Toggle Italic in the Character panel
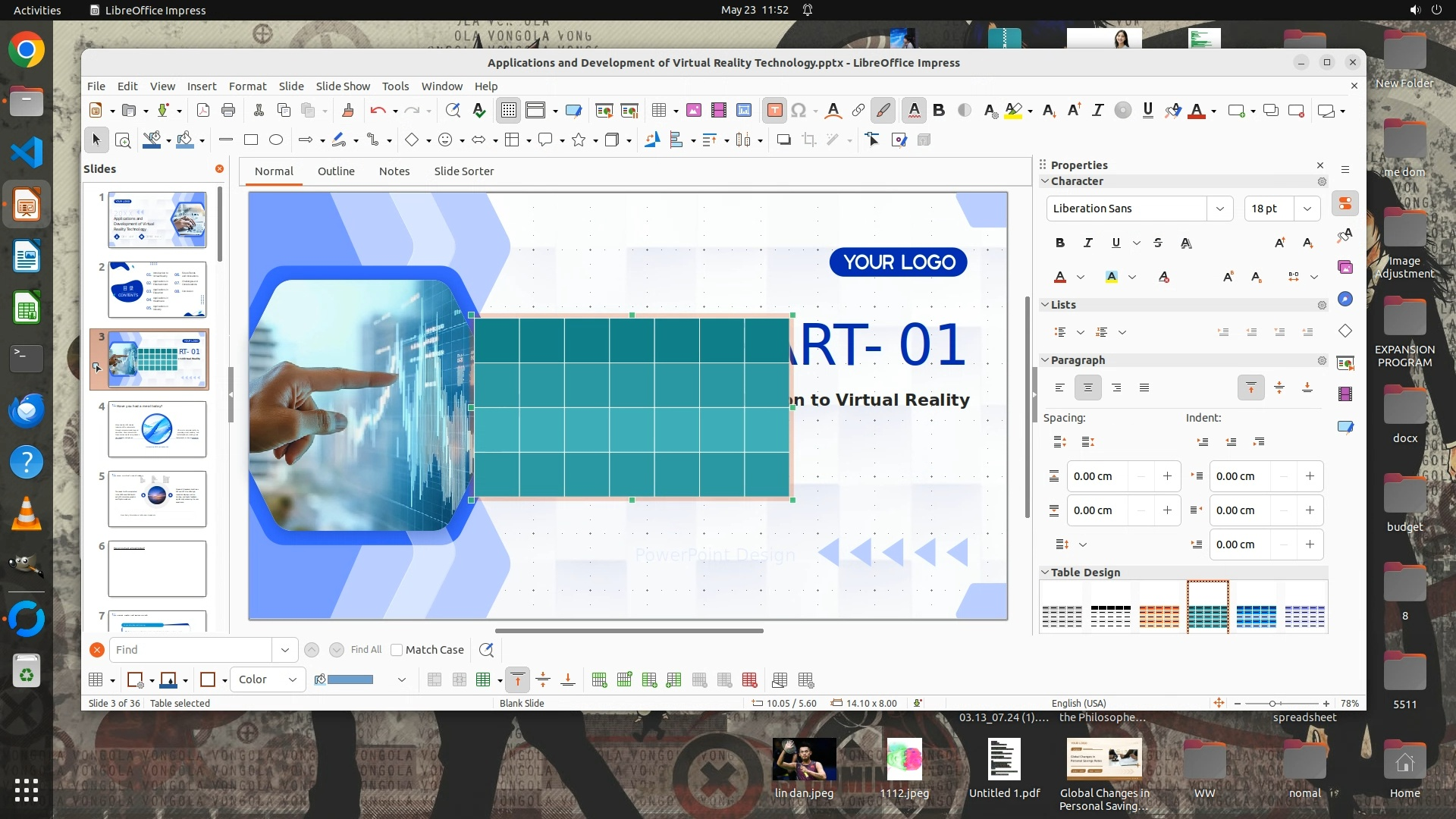Viewport: 1456px width, 819px height. (x=1087, y=243)
